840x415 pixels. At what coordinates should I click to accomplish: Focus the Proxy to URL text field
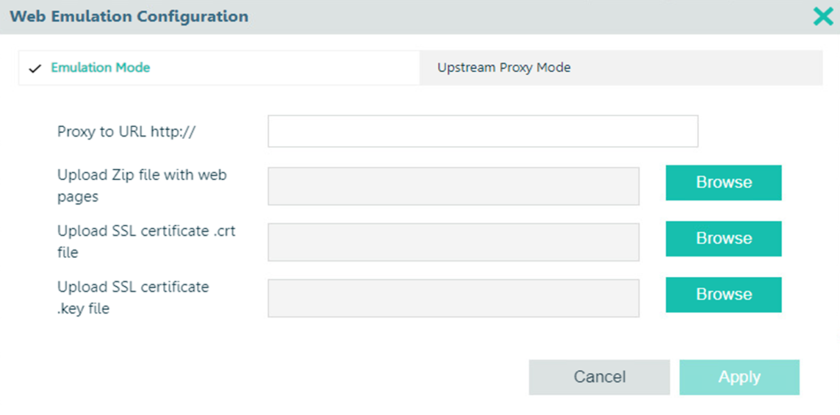pos(482,131)
